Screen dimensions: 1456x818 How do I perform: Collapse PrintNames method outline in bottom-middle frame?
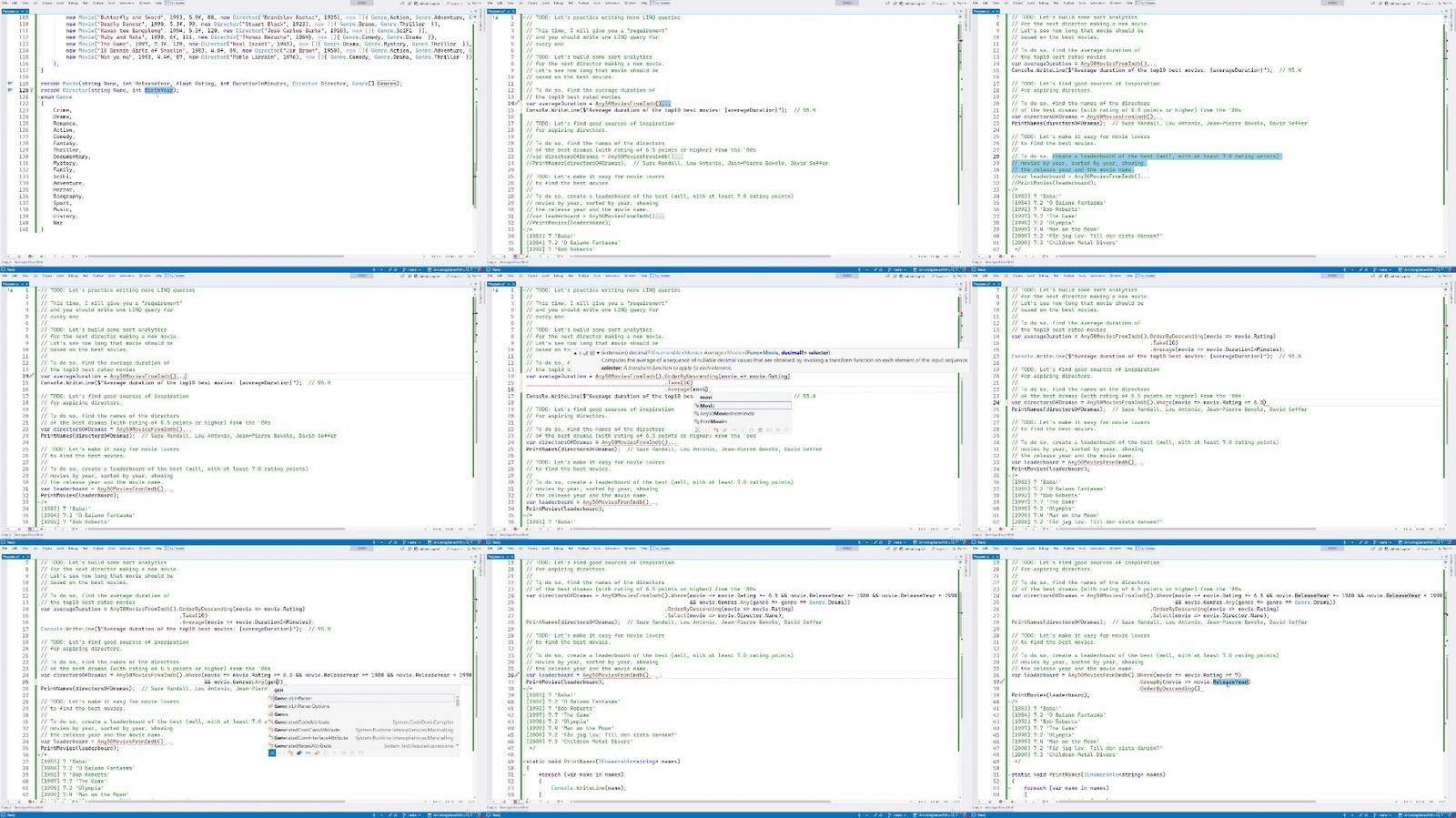pos(524,761)
